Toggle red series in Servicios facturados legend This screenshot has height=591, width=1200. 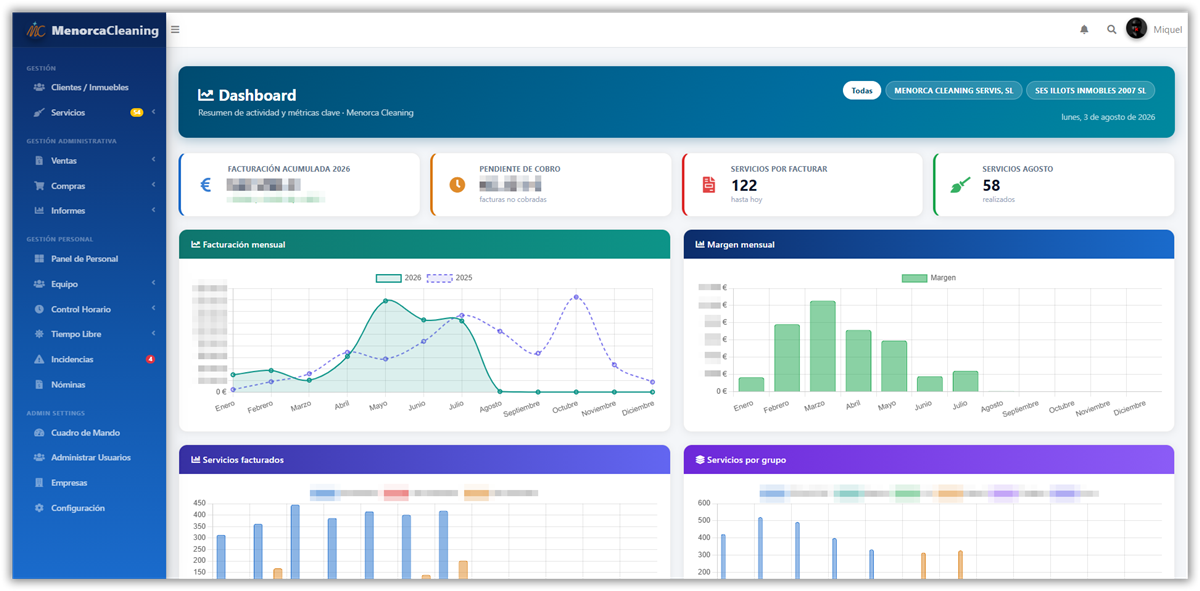420,493
